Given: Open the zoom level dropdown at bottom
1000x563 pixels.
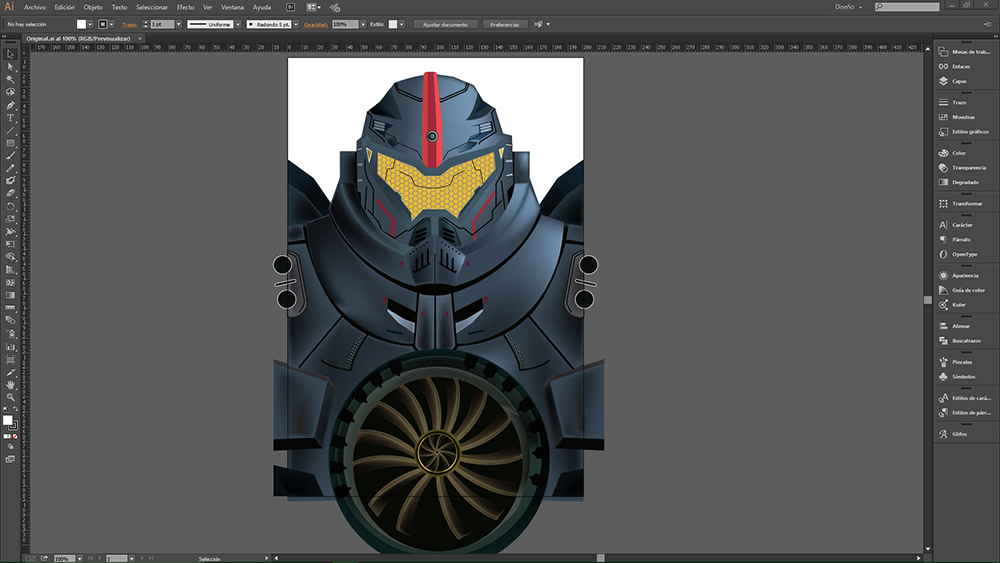Looking at the screenshot, I should point(80,559).
